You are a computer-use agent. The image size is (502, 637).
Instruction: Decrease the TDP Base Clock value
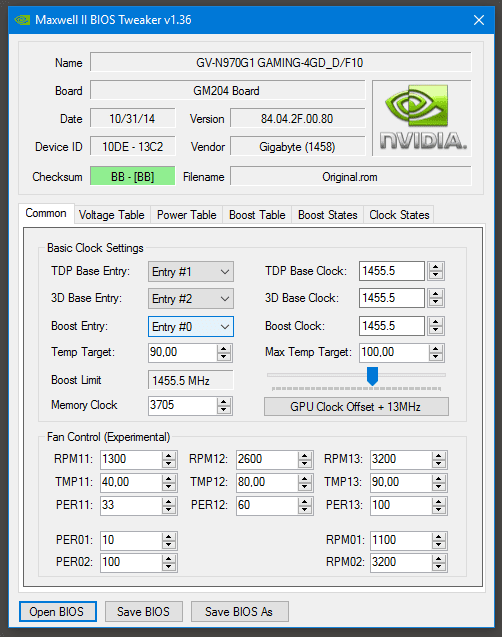click(x=435, y=275)
